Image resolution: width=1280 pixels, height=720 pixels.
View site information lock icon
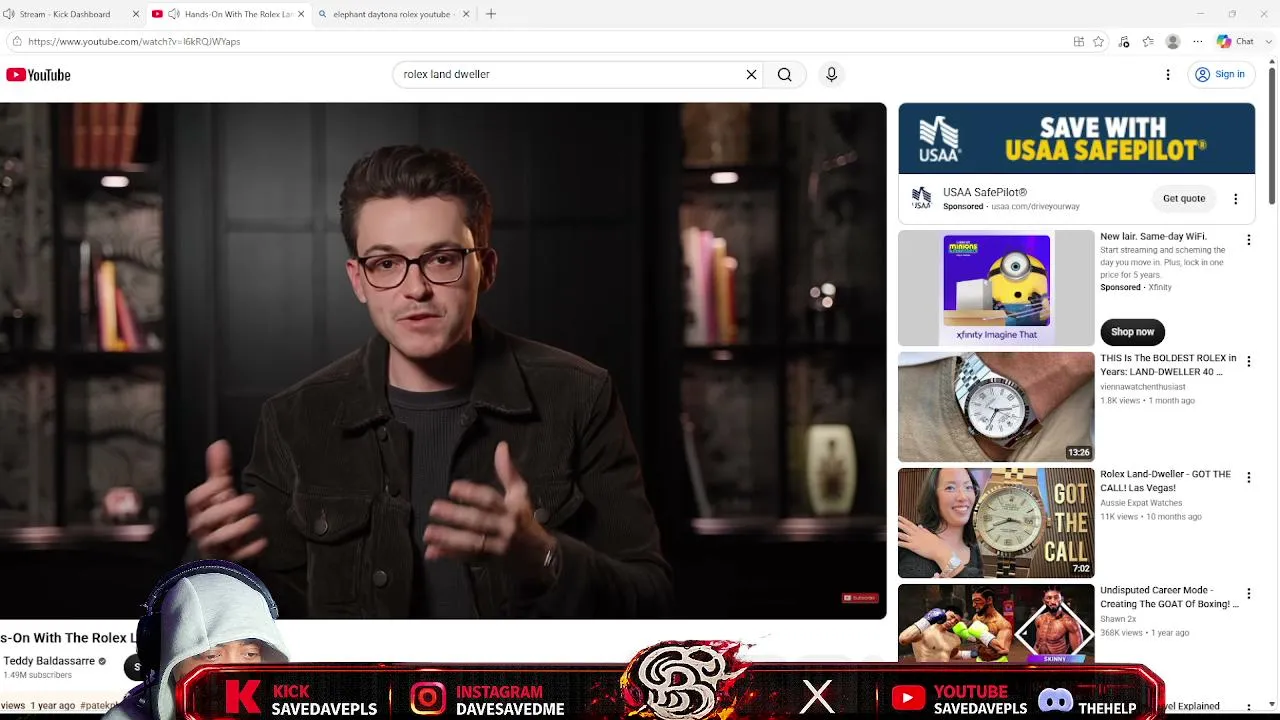tap(16, 42)
